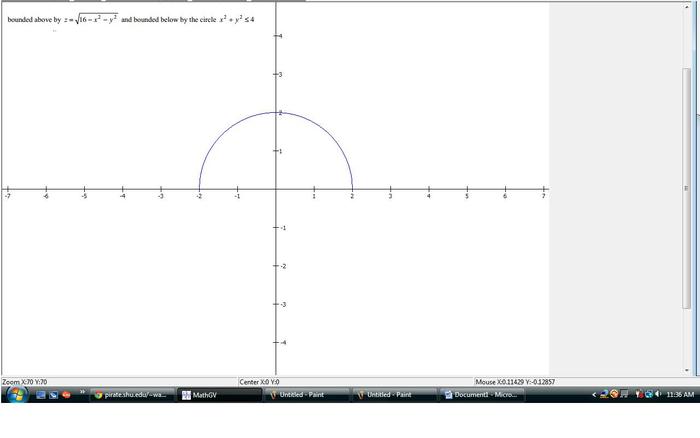Image resolution: width=700 pixels, height=438 pixels.
Task: Click the x-axis label 5
Action: coord(467,196)
